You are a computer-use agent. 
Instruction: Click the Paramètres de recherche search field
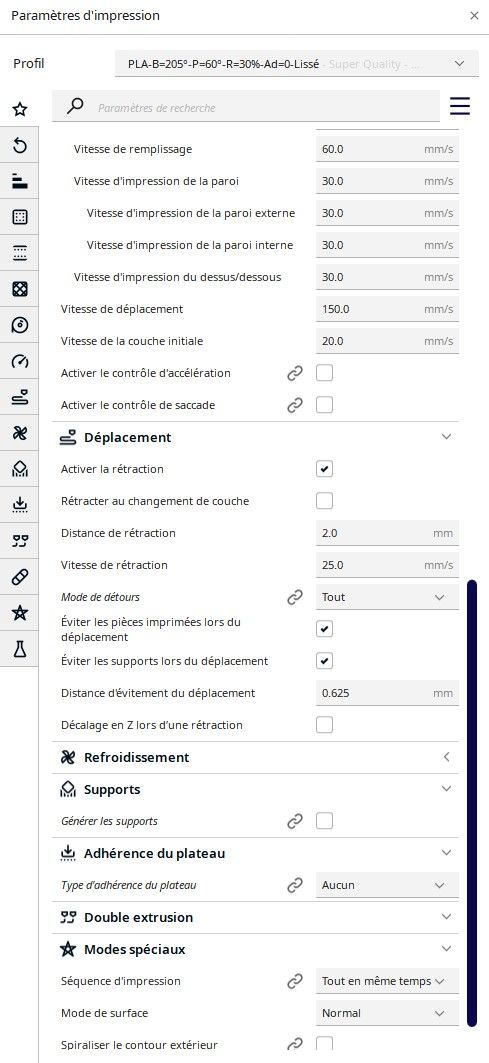click(x=246, y=107)
